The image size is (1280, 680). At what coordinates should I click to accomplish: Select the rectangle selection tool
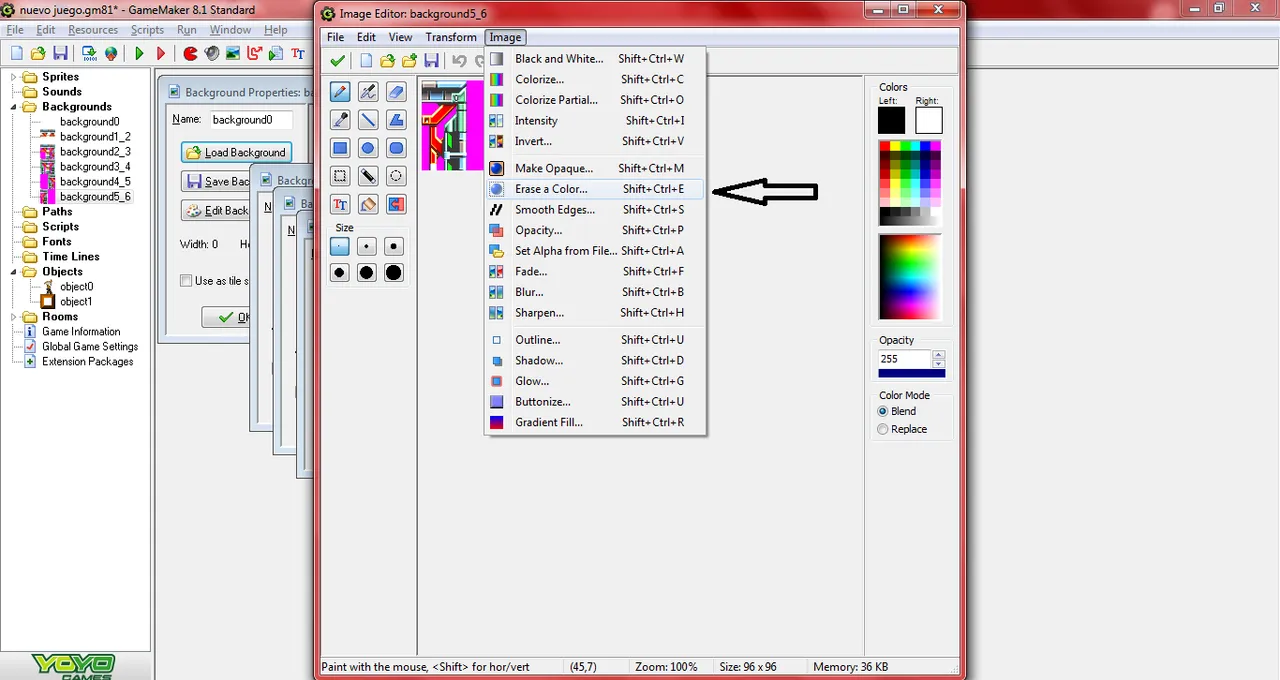[x=340, y=176]
